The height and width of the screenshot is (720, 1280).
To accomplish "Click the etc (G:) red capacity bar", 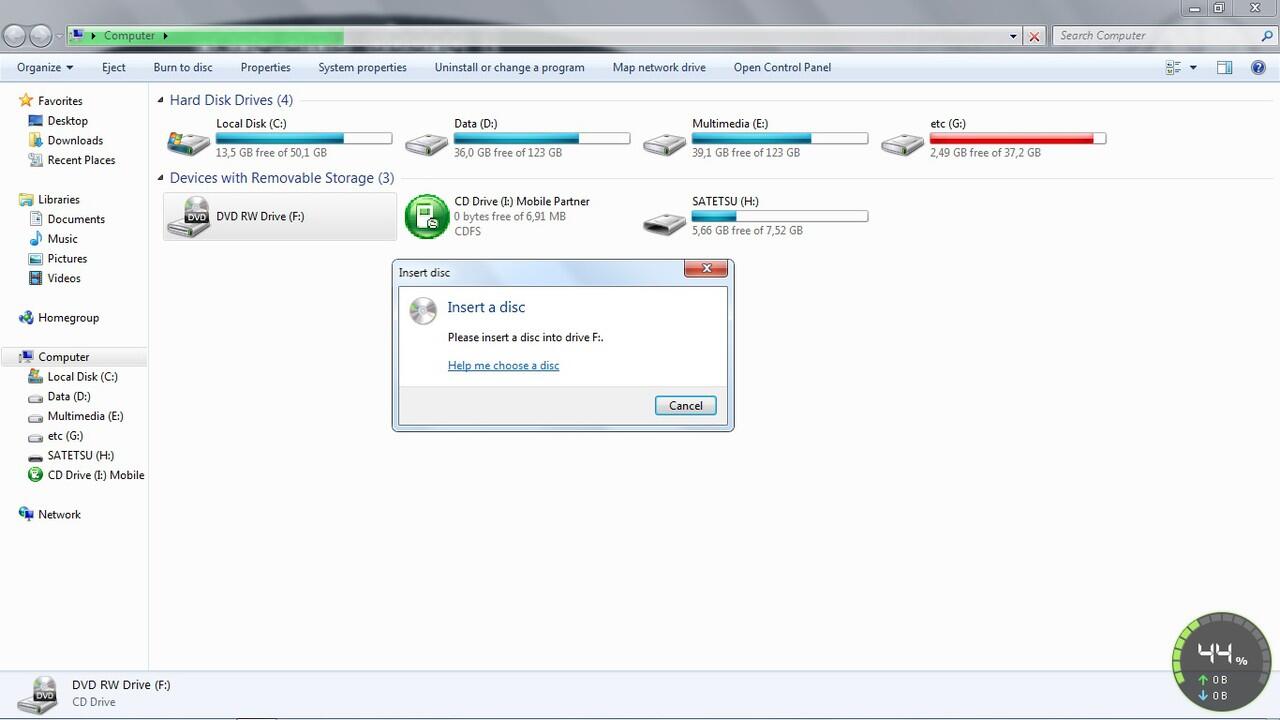I will coord(1018,139).
